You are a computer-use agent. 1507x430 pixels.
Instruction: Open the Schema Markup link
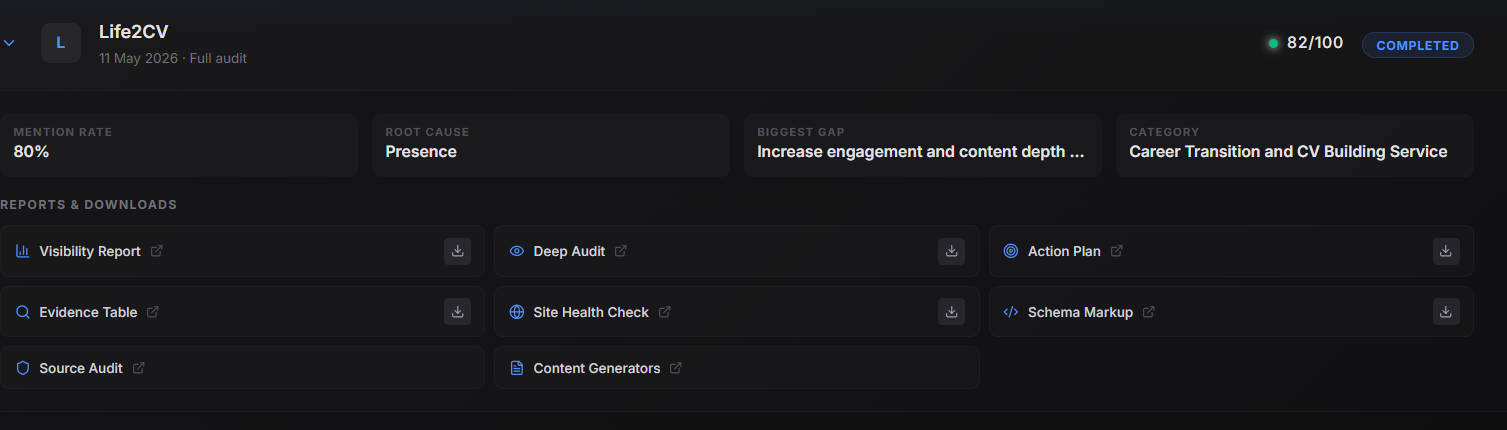(x=1080, y=312)
